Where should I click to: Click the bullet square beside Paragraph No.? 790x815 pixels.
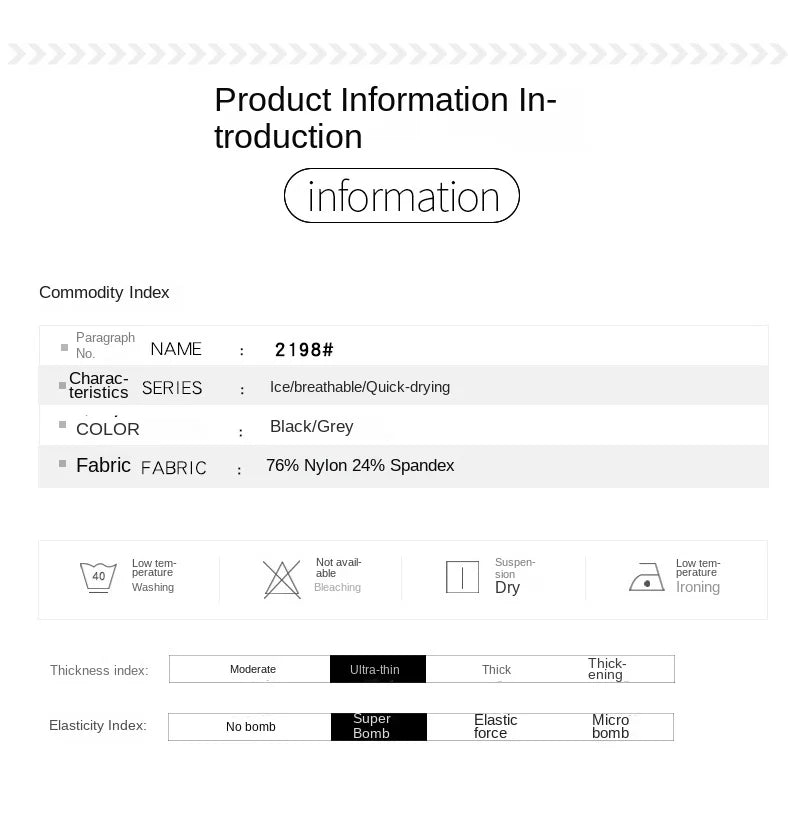(x=64, y=347)
